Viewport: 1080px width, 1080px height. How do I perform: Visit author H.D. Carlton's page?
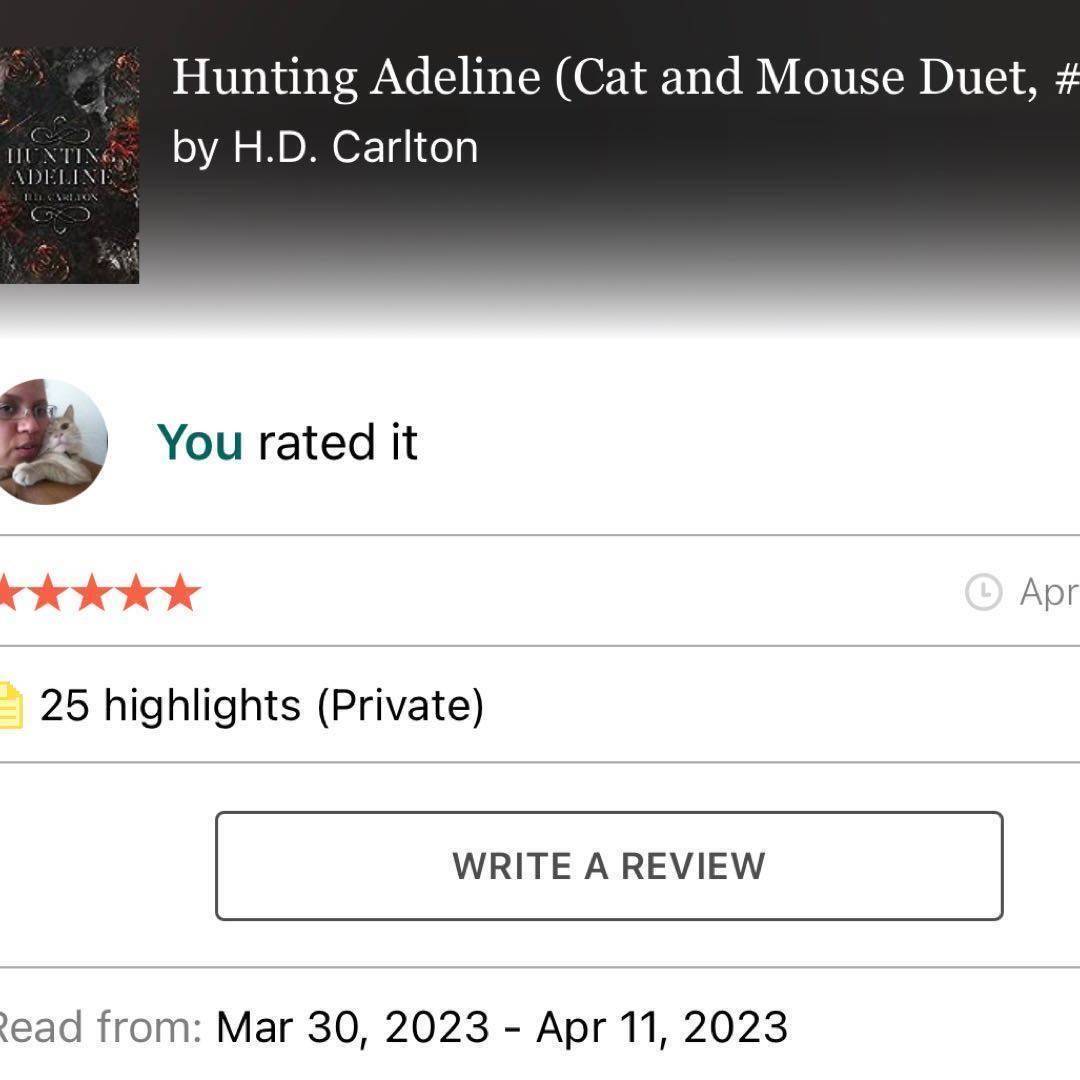pyautogui.click(x=355, y=147)
